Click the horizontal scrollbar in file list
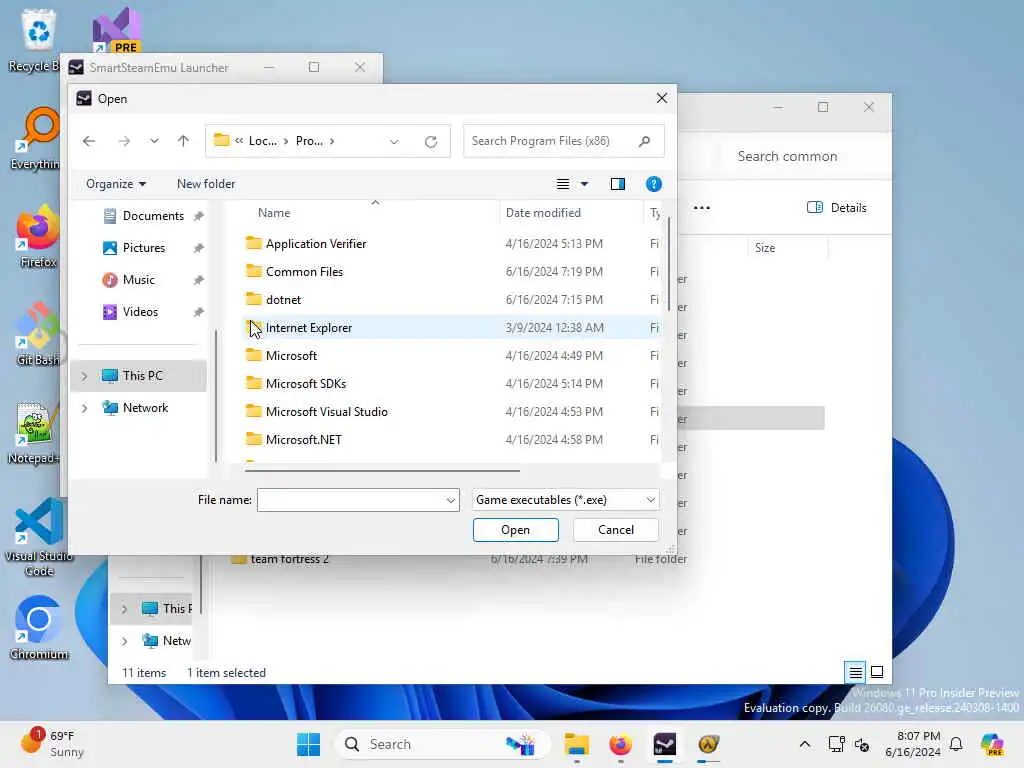The height and width of the screenshot is (768, 1024). [x=382, y=470]
